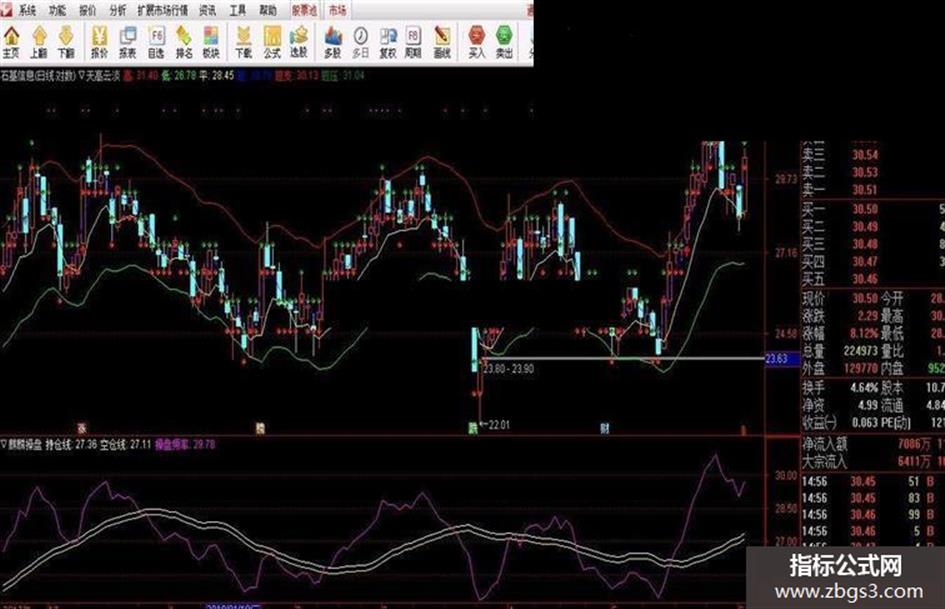Click the 空仓线: 27.11 indicator value
The width and height of the screenshot is (945, 609).
click(x=125, y=445)
